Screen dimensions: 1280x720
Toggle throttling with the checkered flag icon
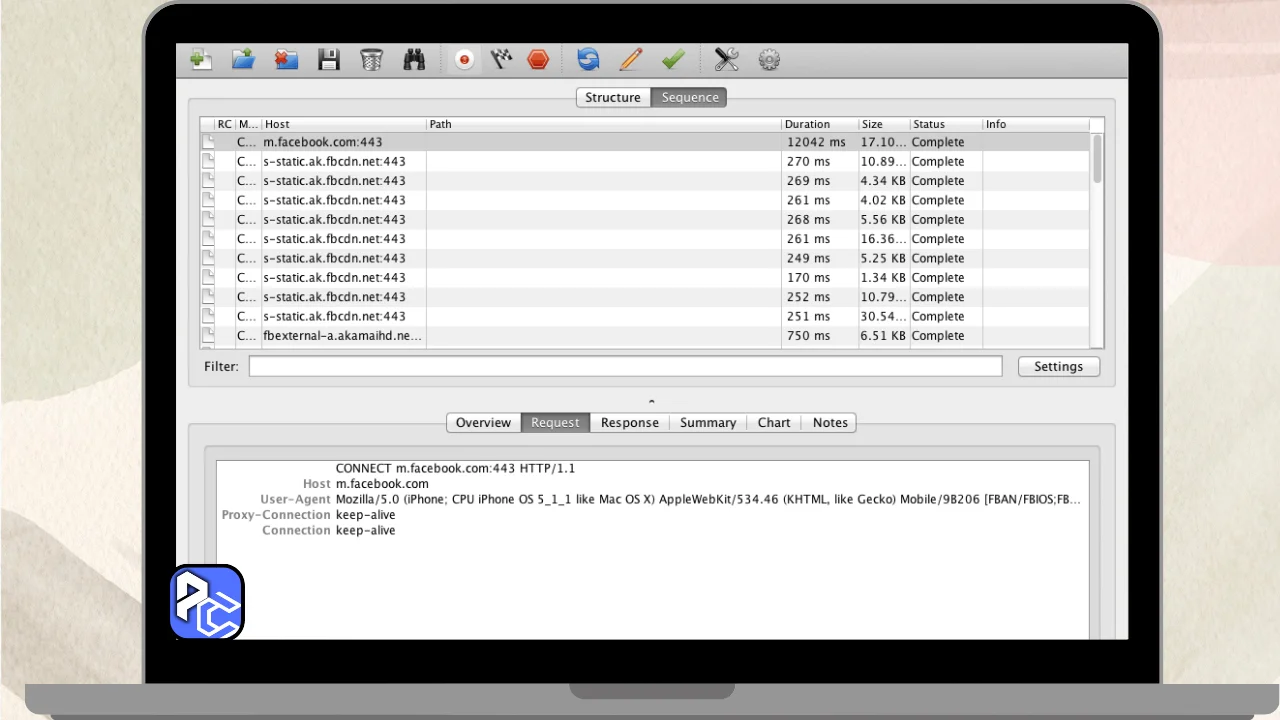coord(501,60)
